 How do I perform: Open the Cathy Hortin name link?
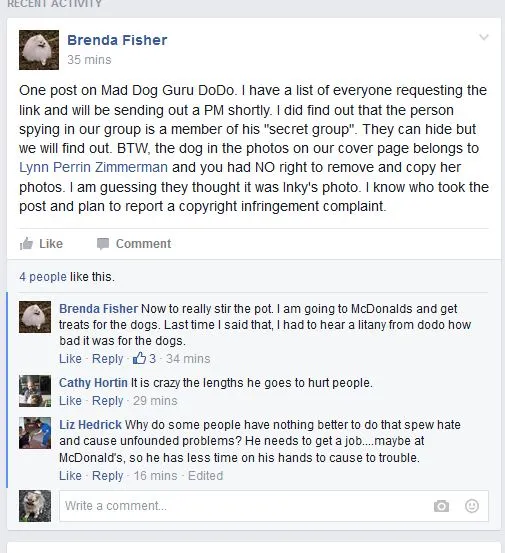(93, 383)
